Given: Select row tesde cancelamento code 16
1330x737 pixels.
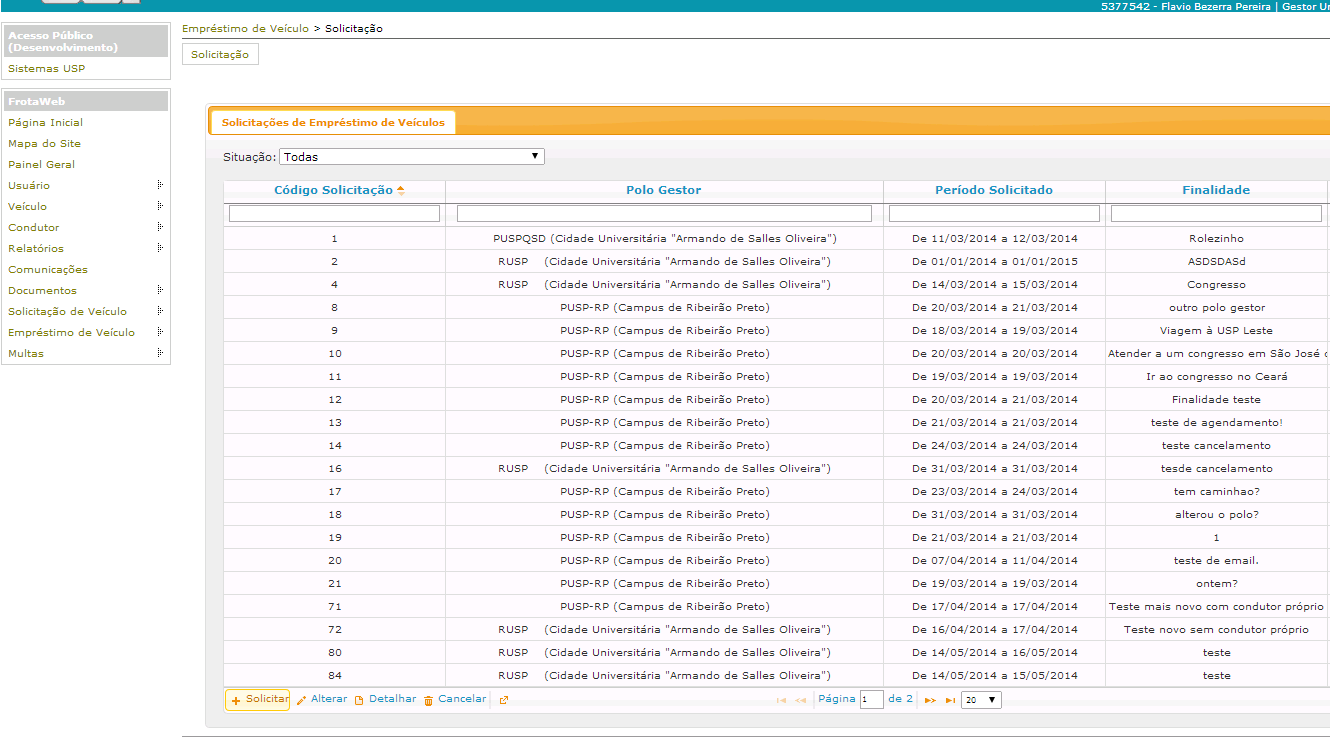Looking at the screenshot, I should (x=775, y=469).
